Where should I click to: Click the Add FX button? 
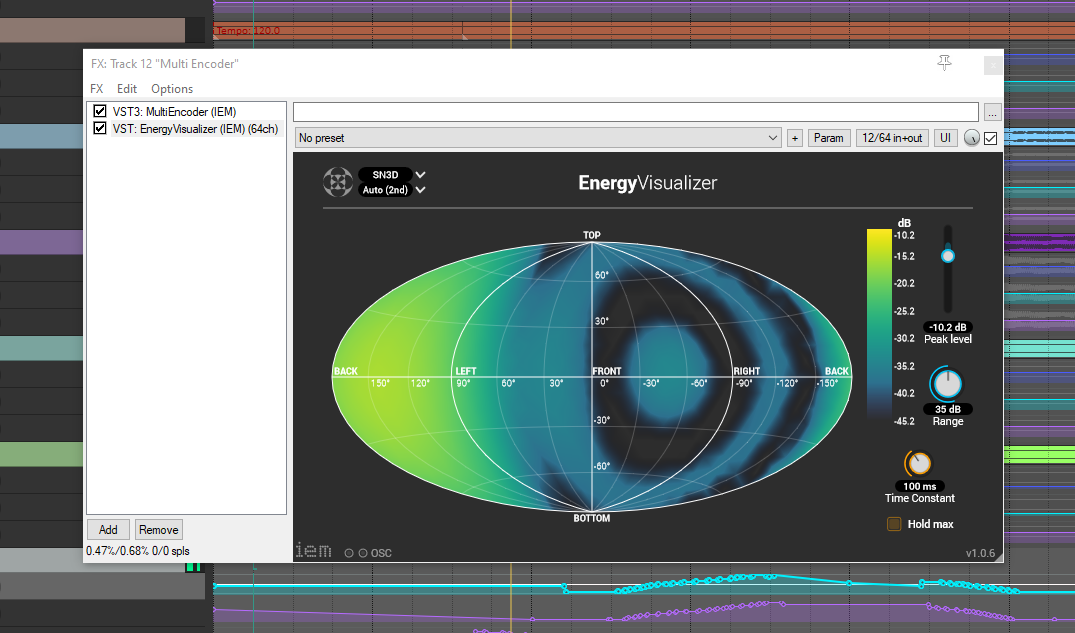point(108,529)
